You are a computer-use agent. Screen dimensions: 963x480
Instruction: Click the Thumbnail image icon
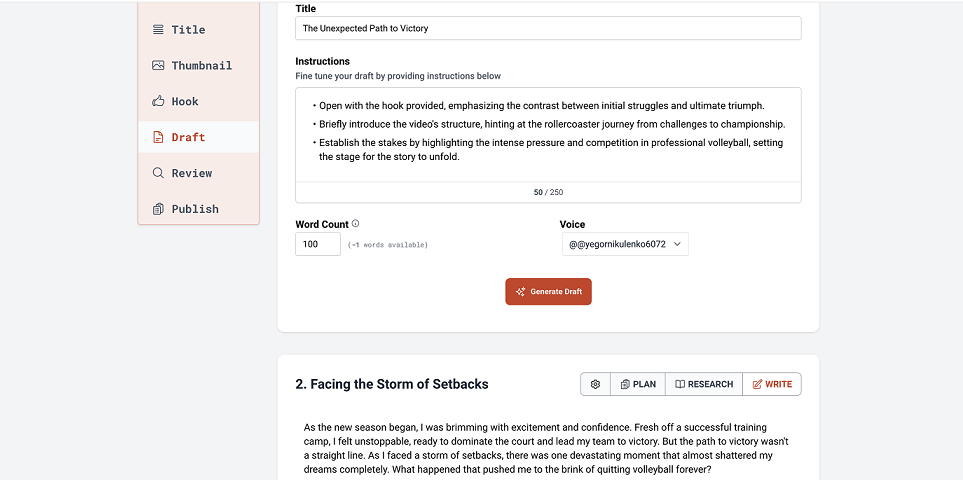click(x=158, y=66)
